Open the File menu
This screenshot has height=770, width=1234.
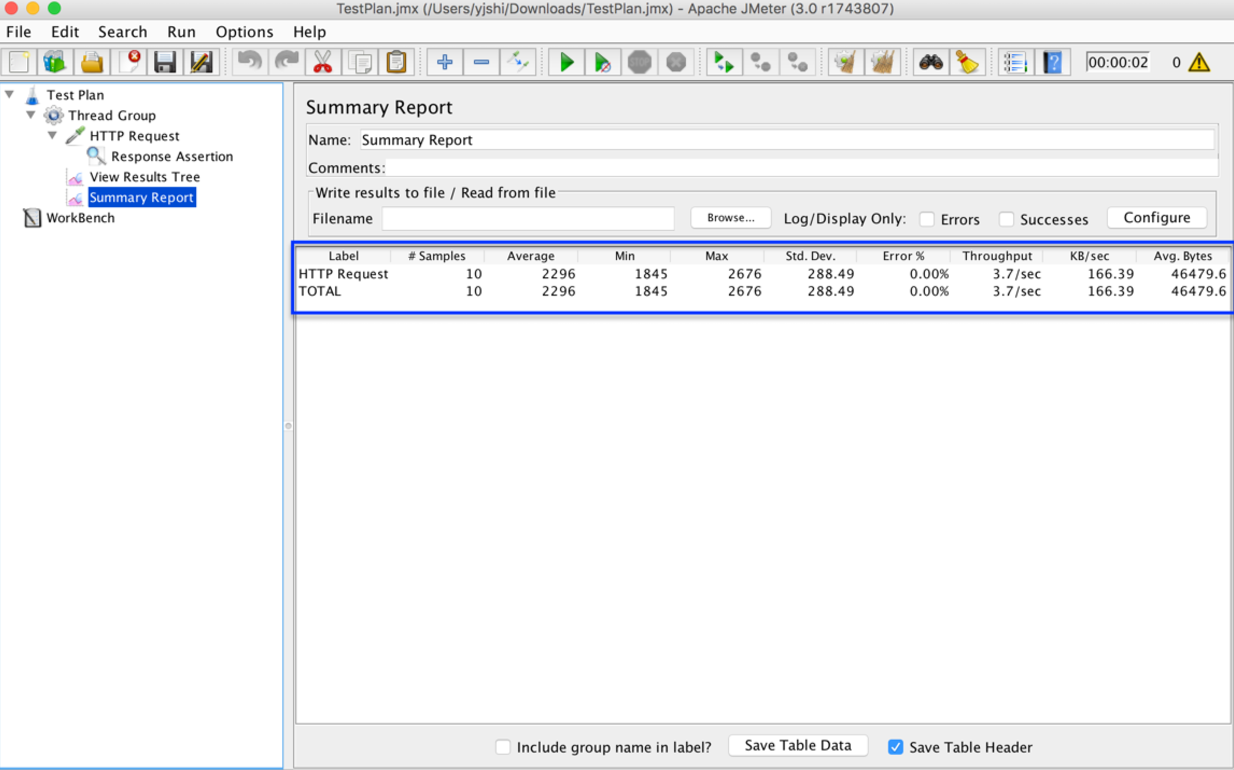pos(19,32)
